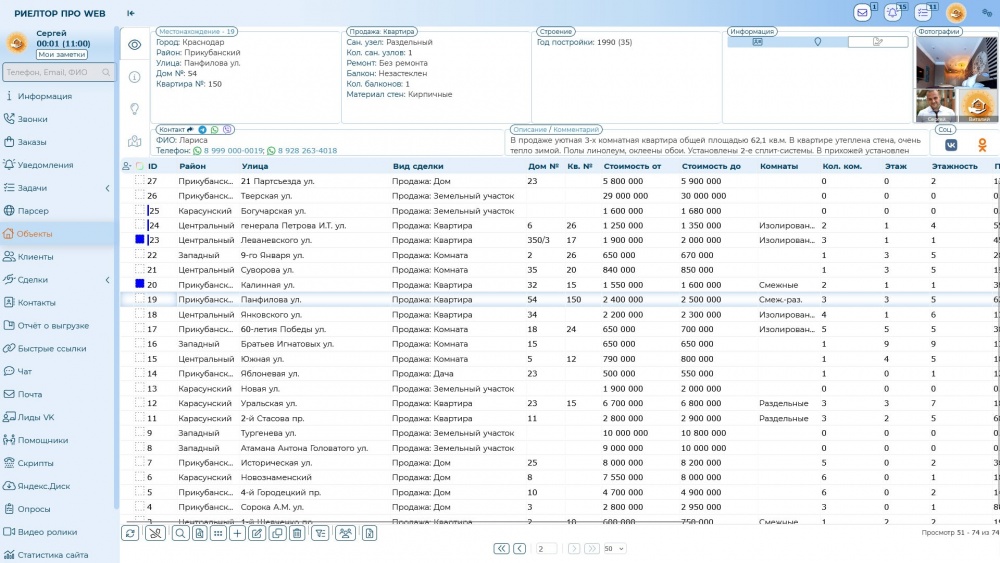Expand the Сделки sidebar submenu

(107, 280)
